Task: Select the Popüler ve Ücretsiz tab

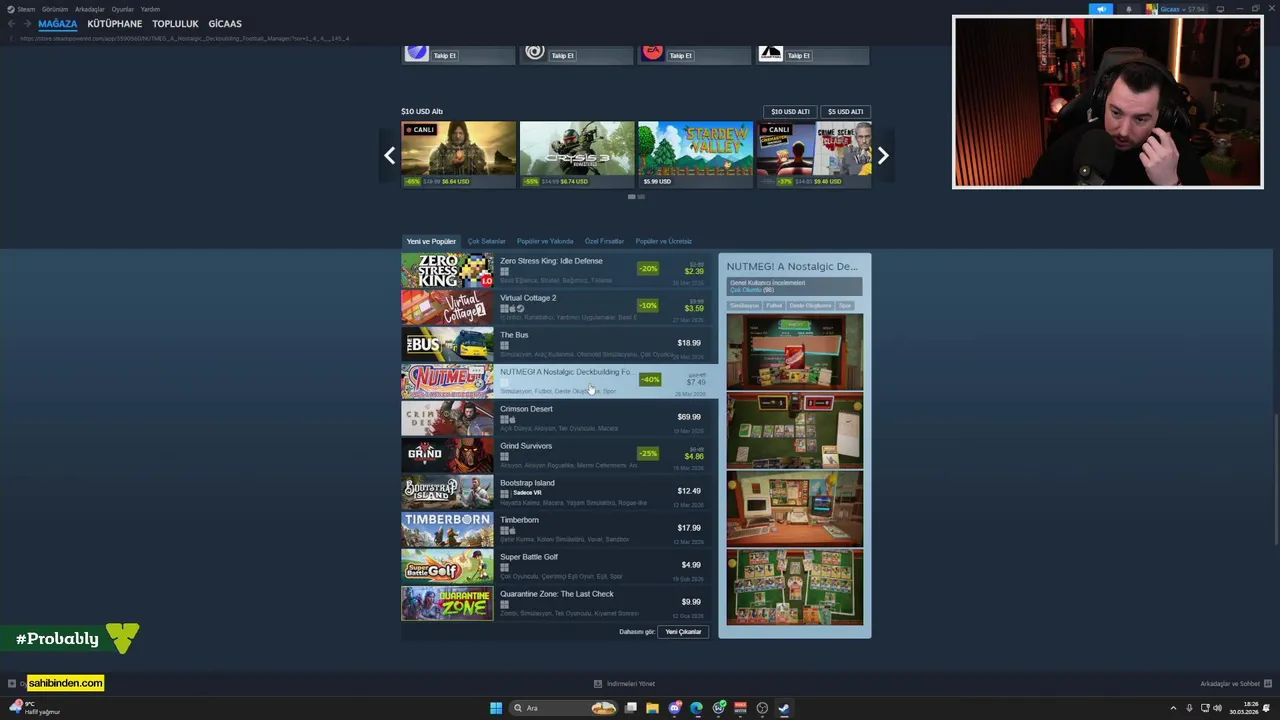Action: point(663,241)
